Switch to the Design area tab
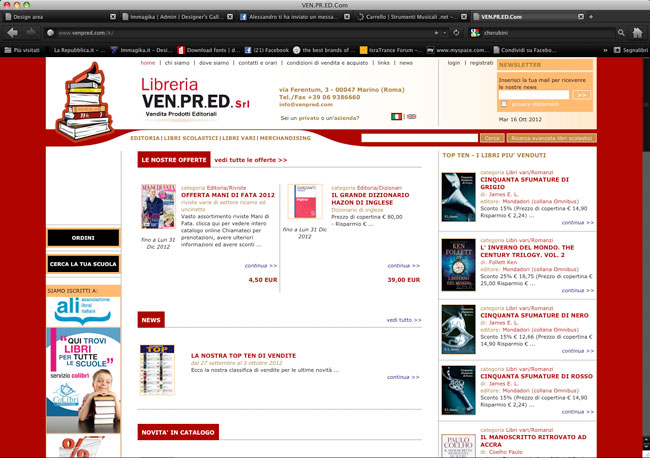Screen dimensions: 650x458 click(x=58, y=17)
